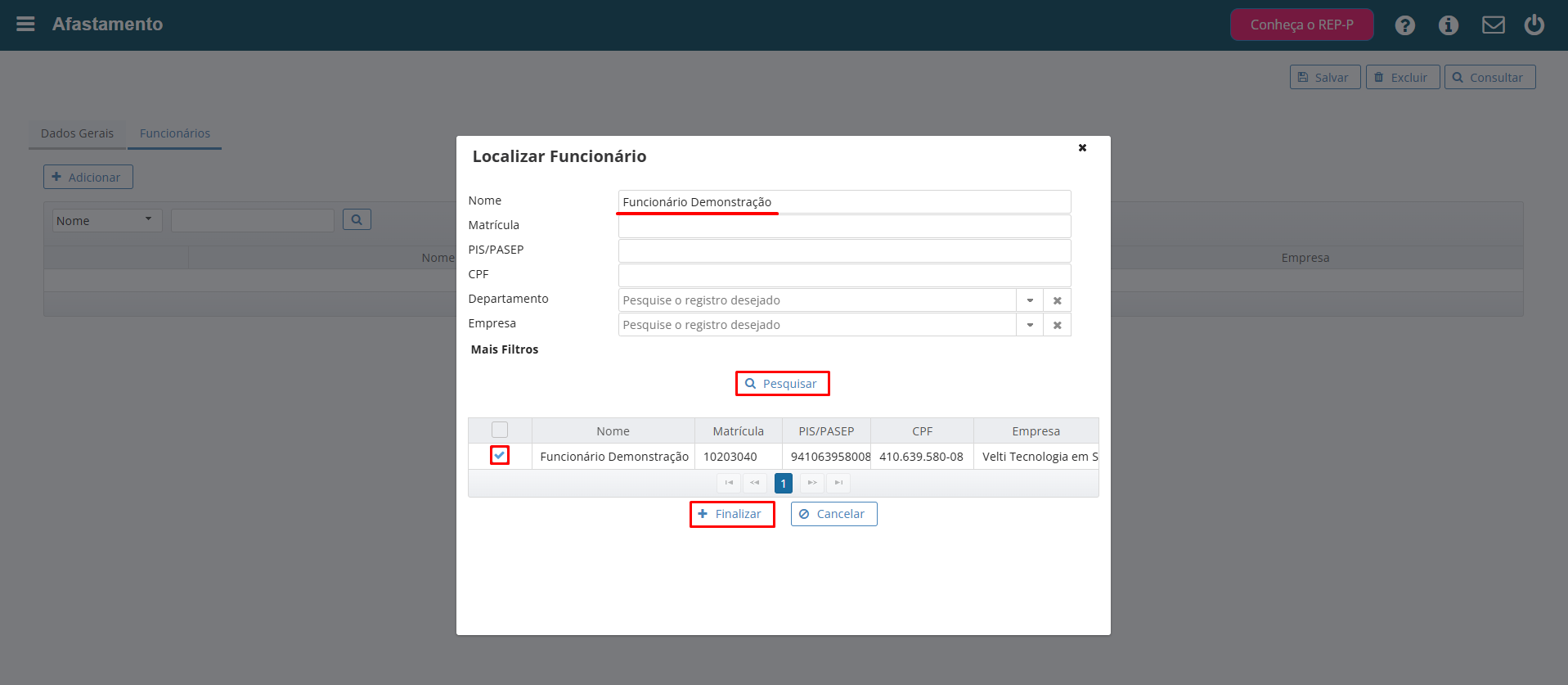Select the Velti Tecnologia company cell
Image resolution: width=1568 pixels, height=685 pixels.
(1036, 457)
